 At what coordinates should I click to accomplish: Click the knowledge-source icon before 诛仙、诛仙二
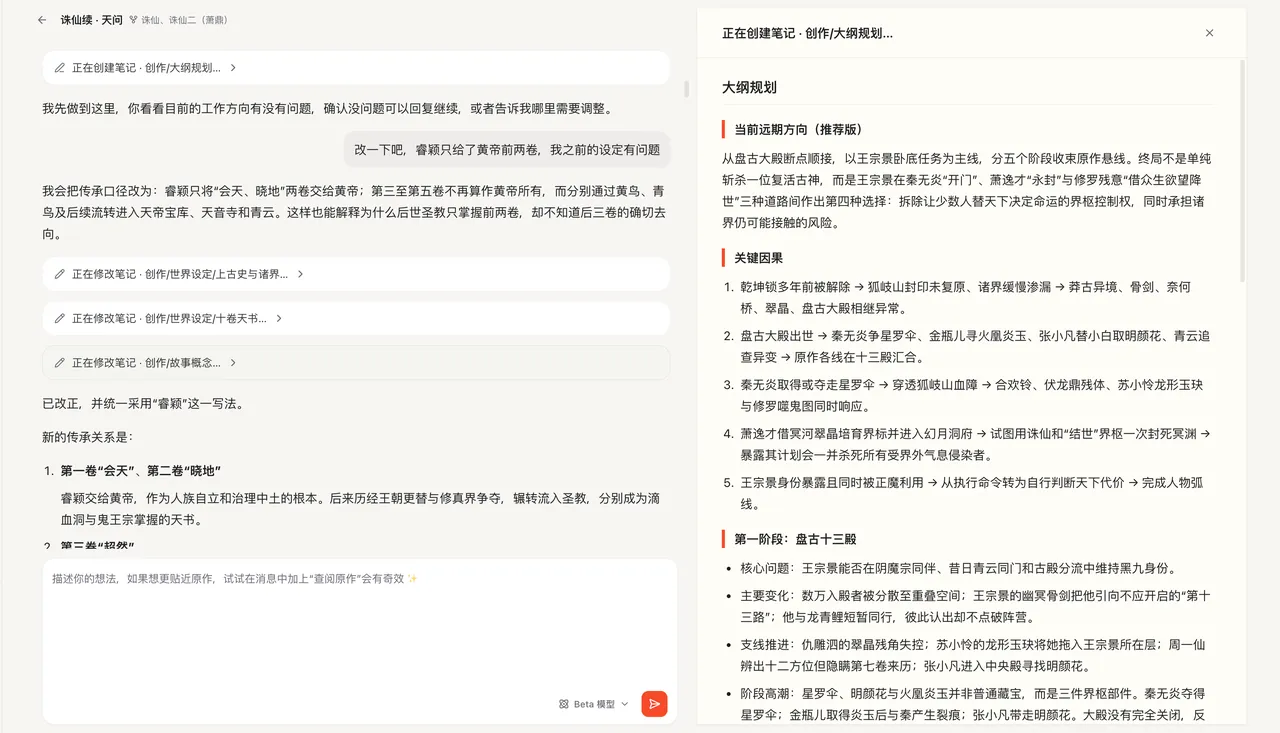(133, 19)
